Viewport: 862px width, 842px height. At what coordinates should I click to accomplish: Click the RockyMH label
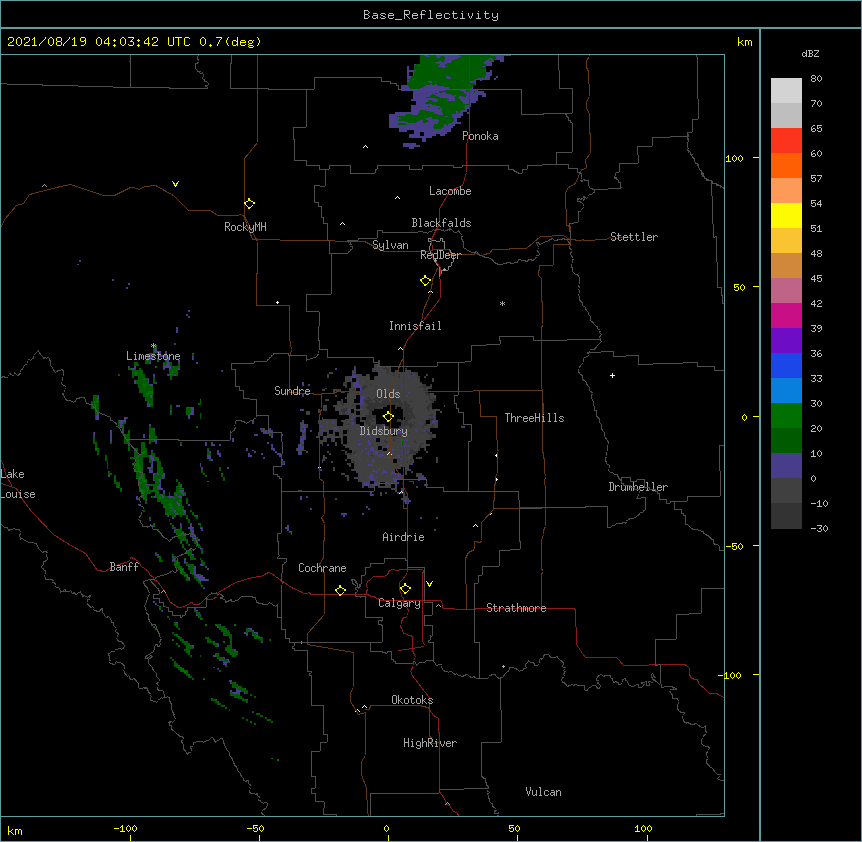tap(245, 227)
